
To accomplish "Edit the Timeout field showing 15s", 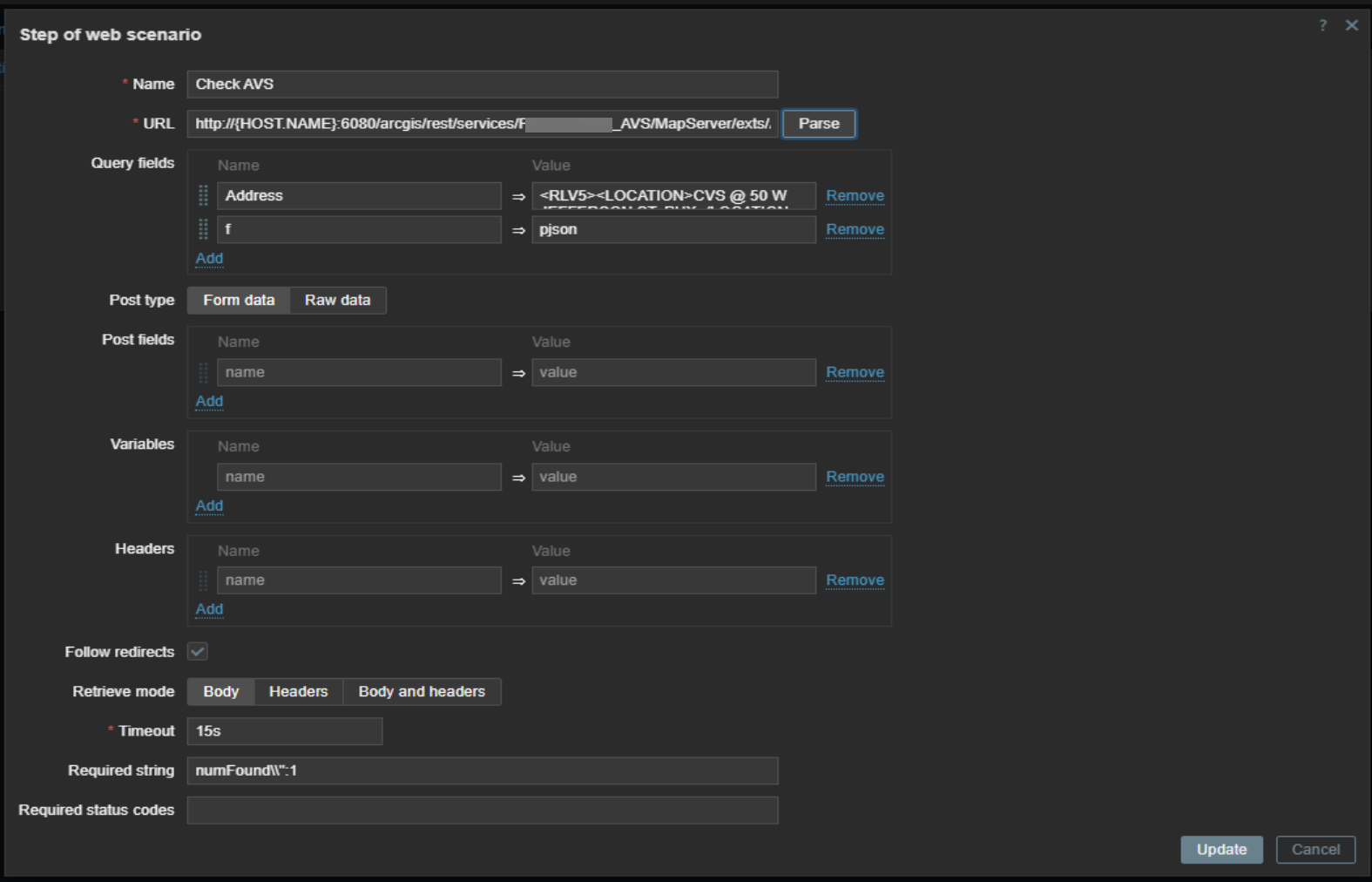I will click(x=285, y=731).
